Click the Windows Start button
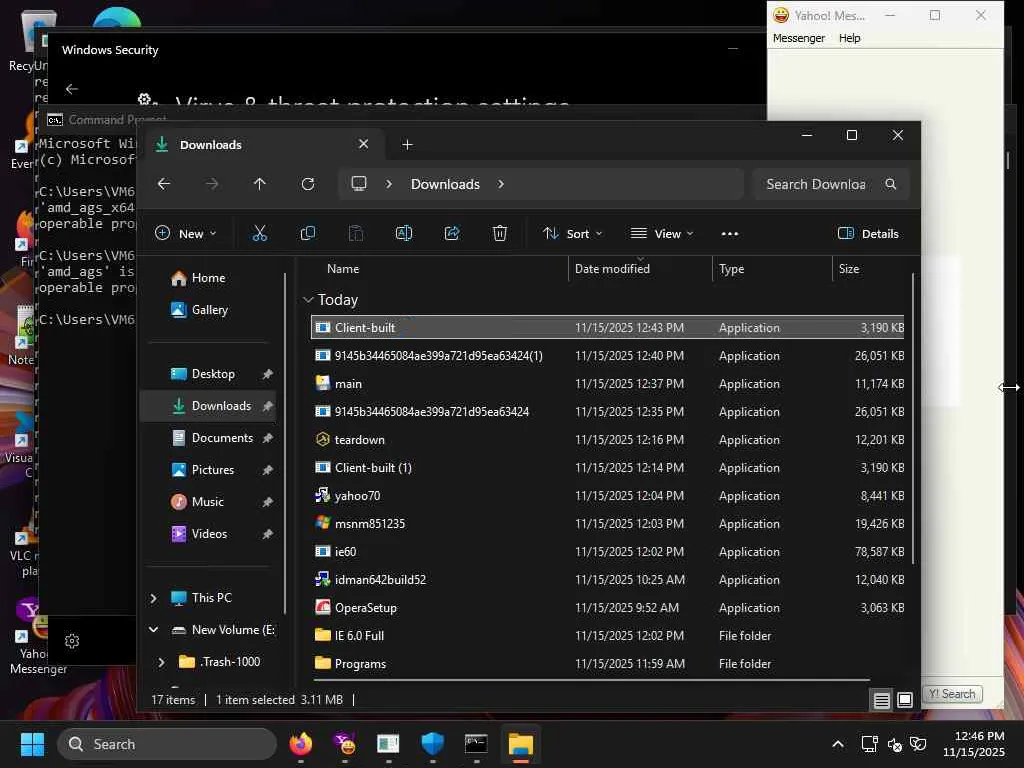This screenshot has height=768, width=1024. coord(32,744)
